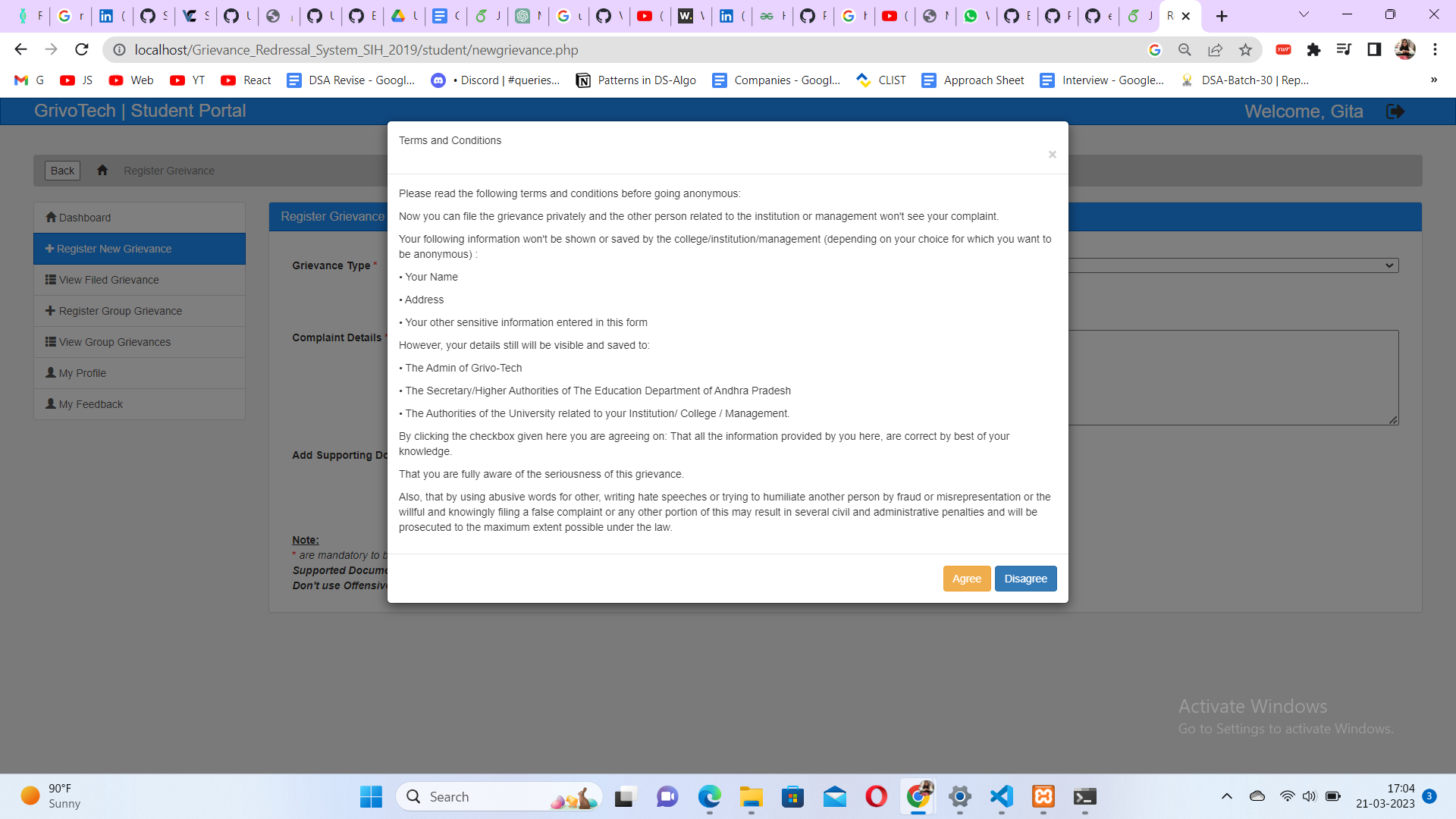Click the logout icon in the top bar
1456x819 pixels.
coord(1396,111)
